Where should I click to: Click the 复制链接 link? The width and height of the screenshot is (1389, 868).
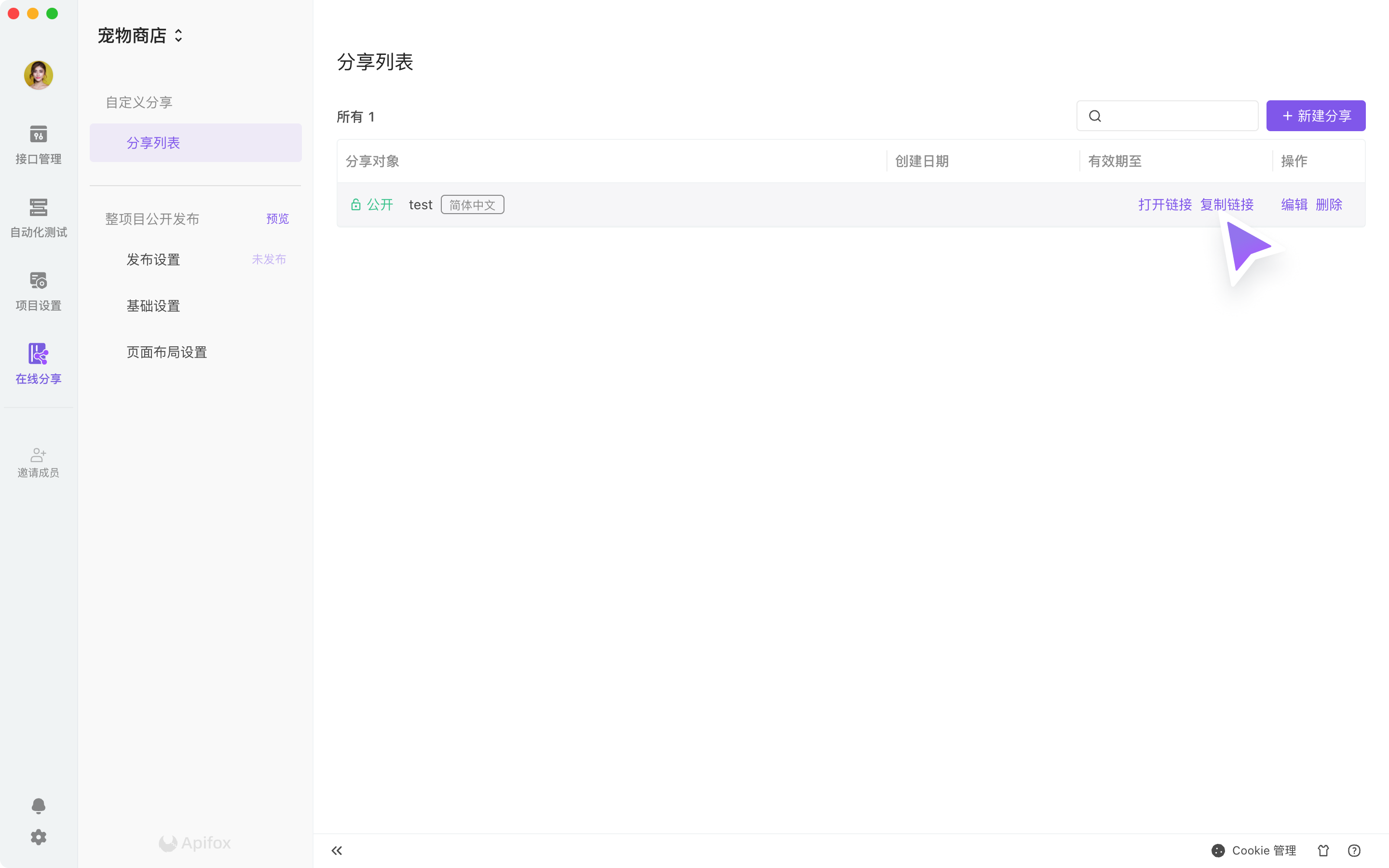[1226, 204]
